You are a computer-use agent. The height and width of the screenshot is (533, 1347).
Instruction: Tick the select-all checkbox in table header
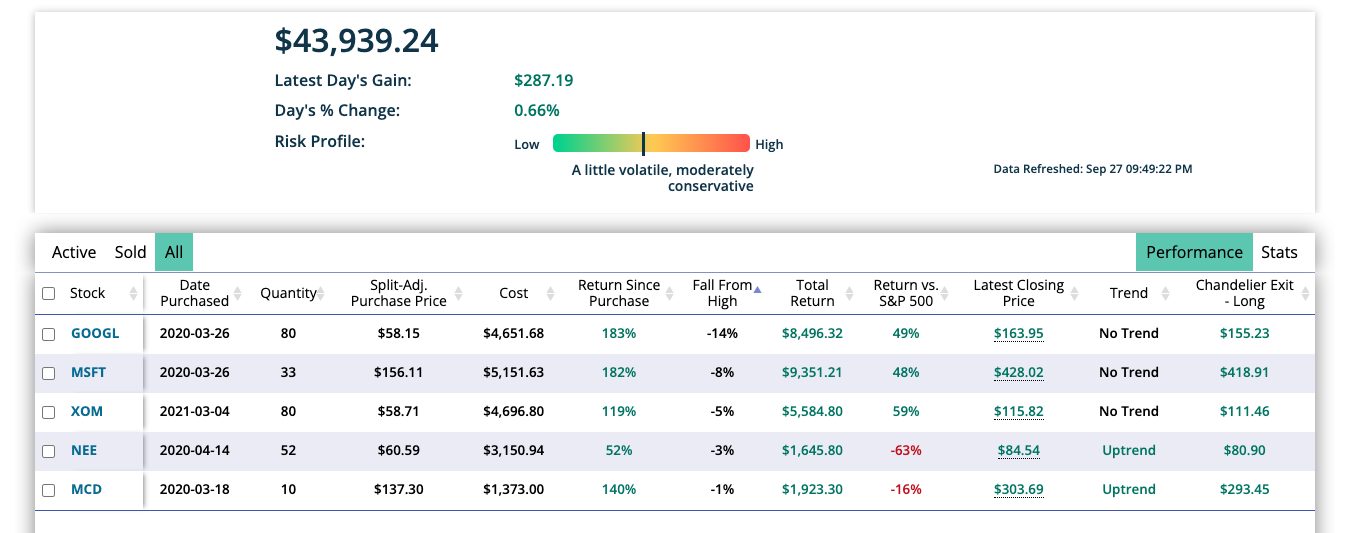click(x=49, y=293)
